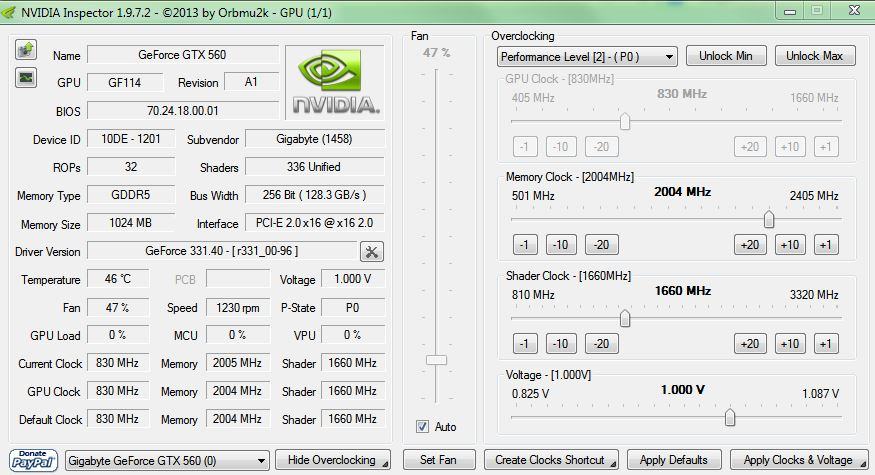The image size is (875, 475).
Task: Click the GPU Clock slider handle
Action: coord(625,121)
